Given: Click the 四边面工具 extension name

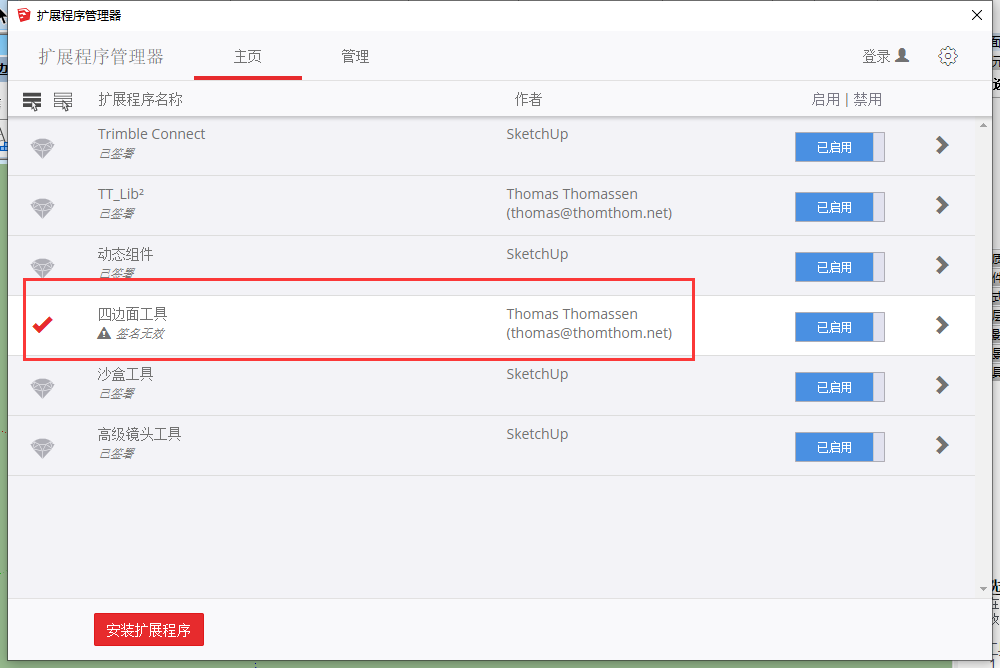Looking at the screenshot, I should (132, 314).
